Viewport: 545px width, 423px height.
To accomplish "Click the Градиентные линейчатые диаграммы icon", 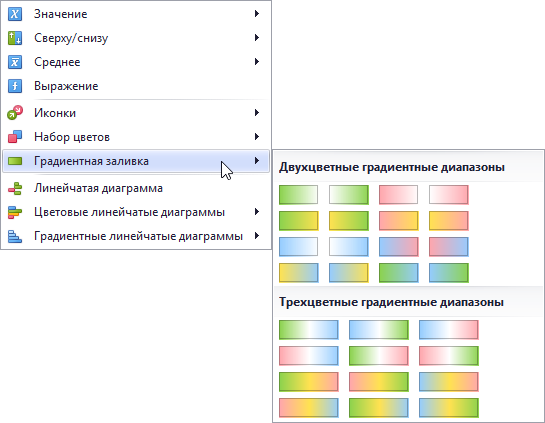I will pyautogui.click(x=15, y=236).
